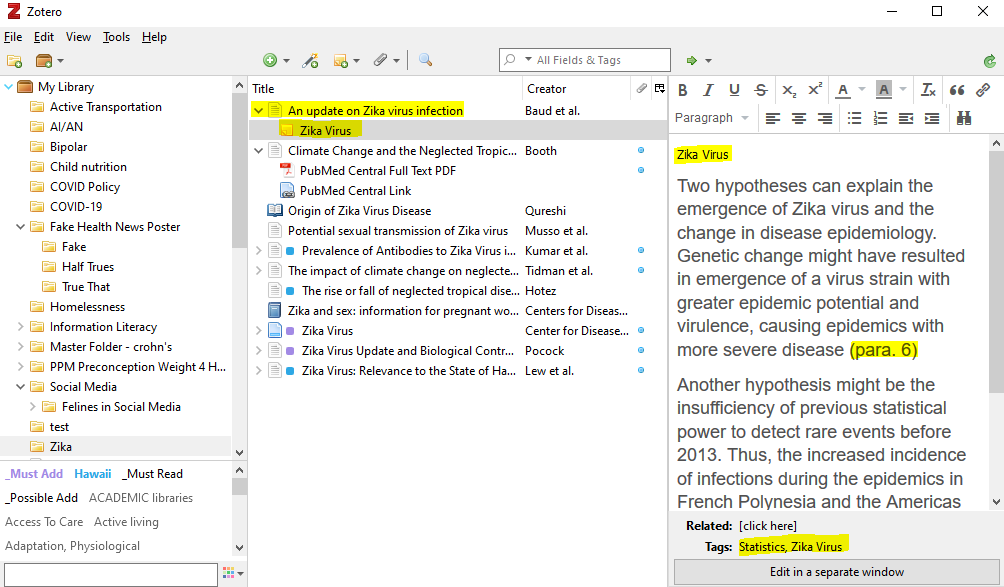Viewport: 1004px width, 587px height.
Task: Click the green New Item icon
Action: click(270, 60)
